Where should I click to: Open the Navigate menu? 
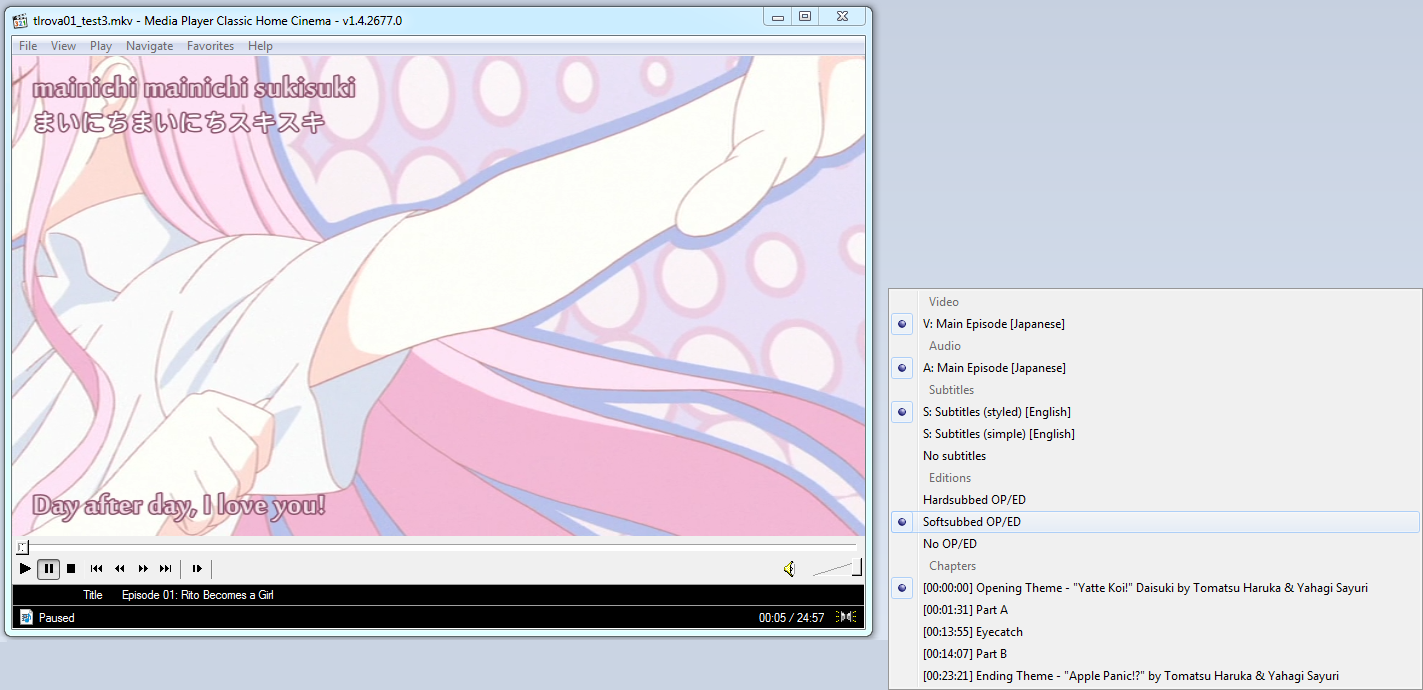[x=149, y=46]
